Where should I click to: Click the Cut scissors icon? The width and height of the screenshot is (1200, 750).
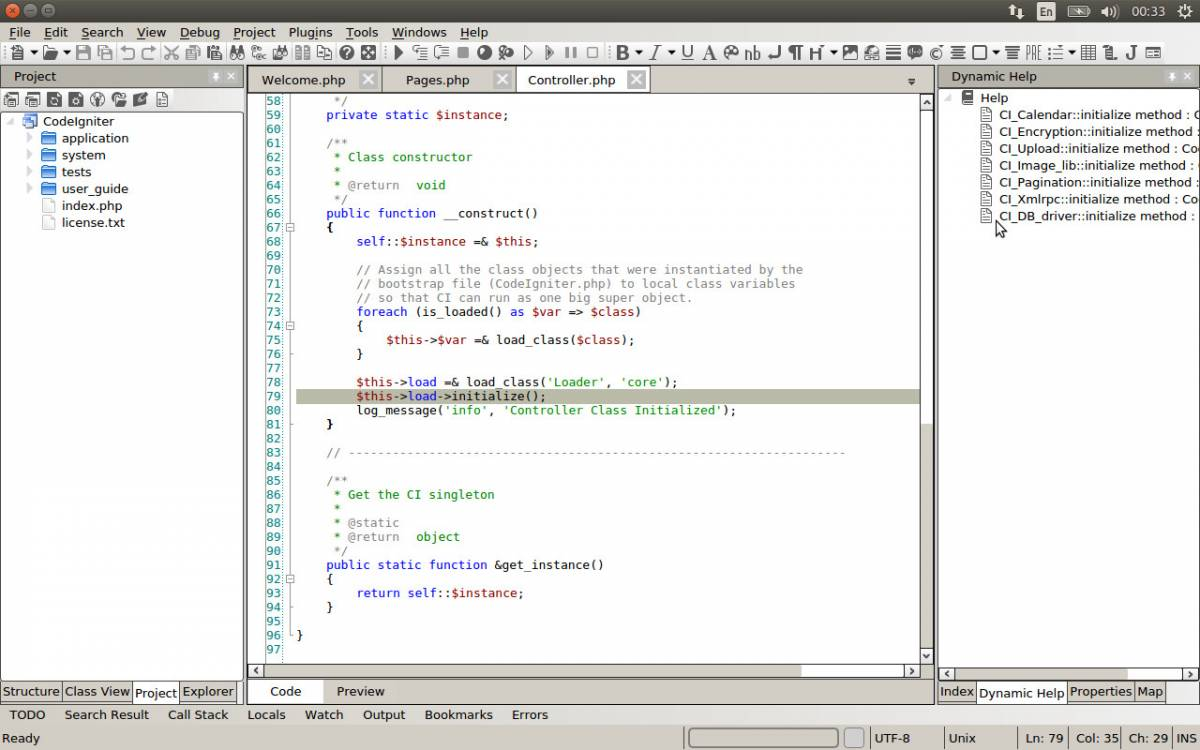tap(171, 53)
